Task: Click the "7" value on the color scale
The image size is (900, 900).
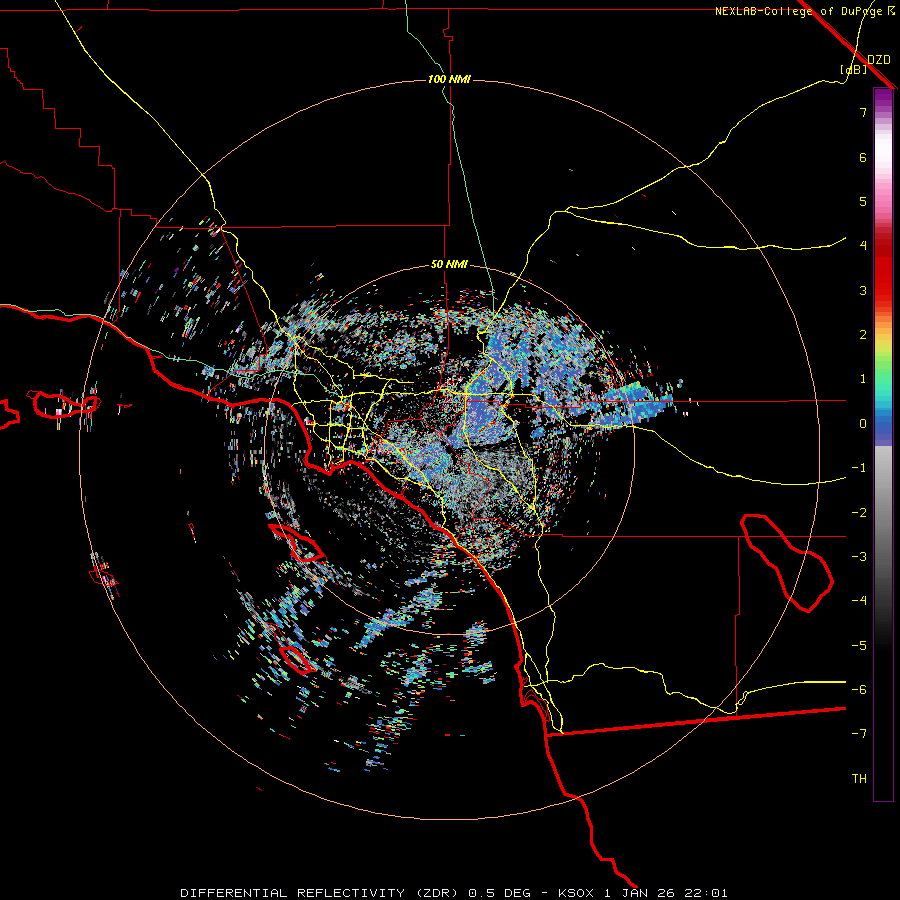Action: click(863, 112)
